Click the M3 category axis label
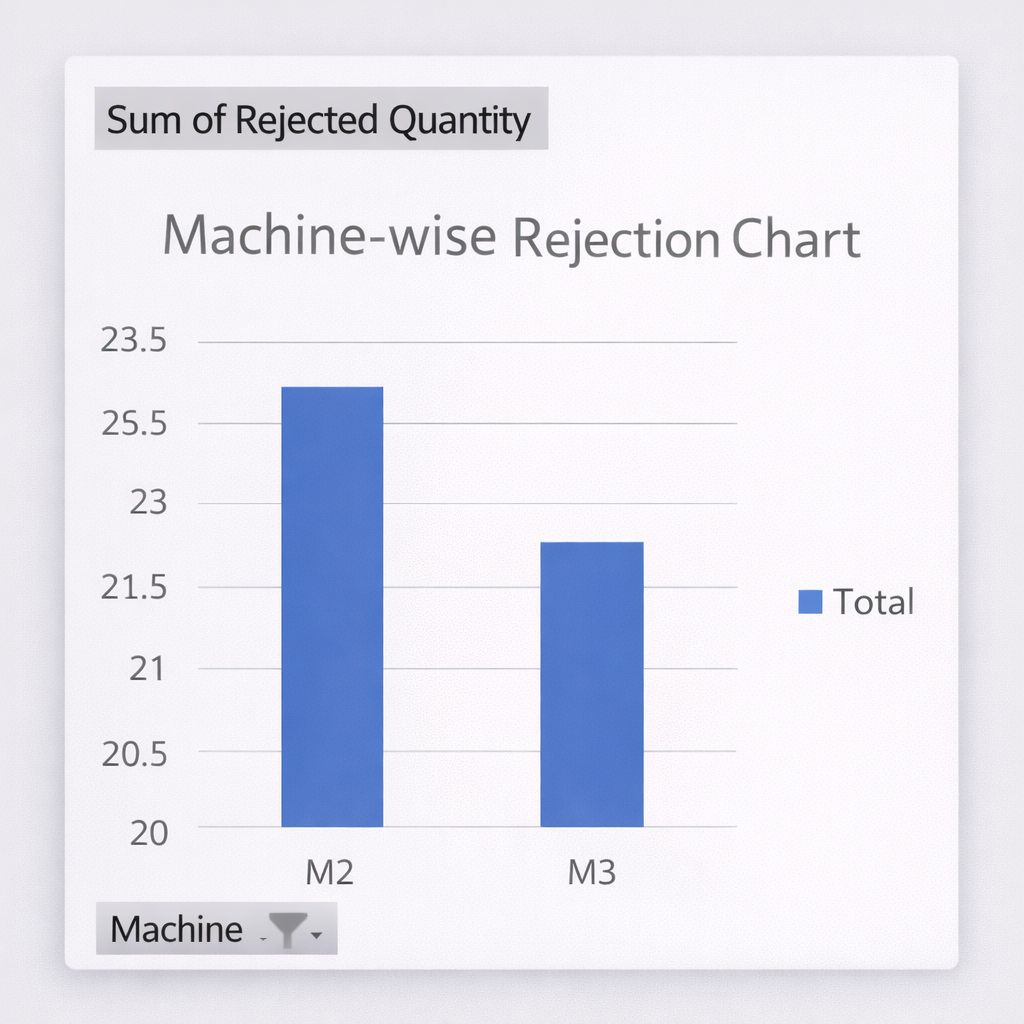Screen dimensions: 1024x1024 click(x=591, y=873)
